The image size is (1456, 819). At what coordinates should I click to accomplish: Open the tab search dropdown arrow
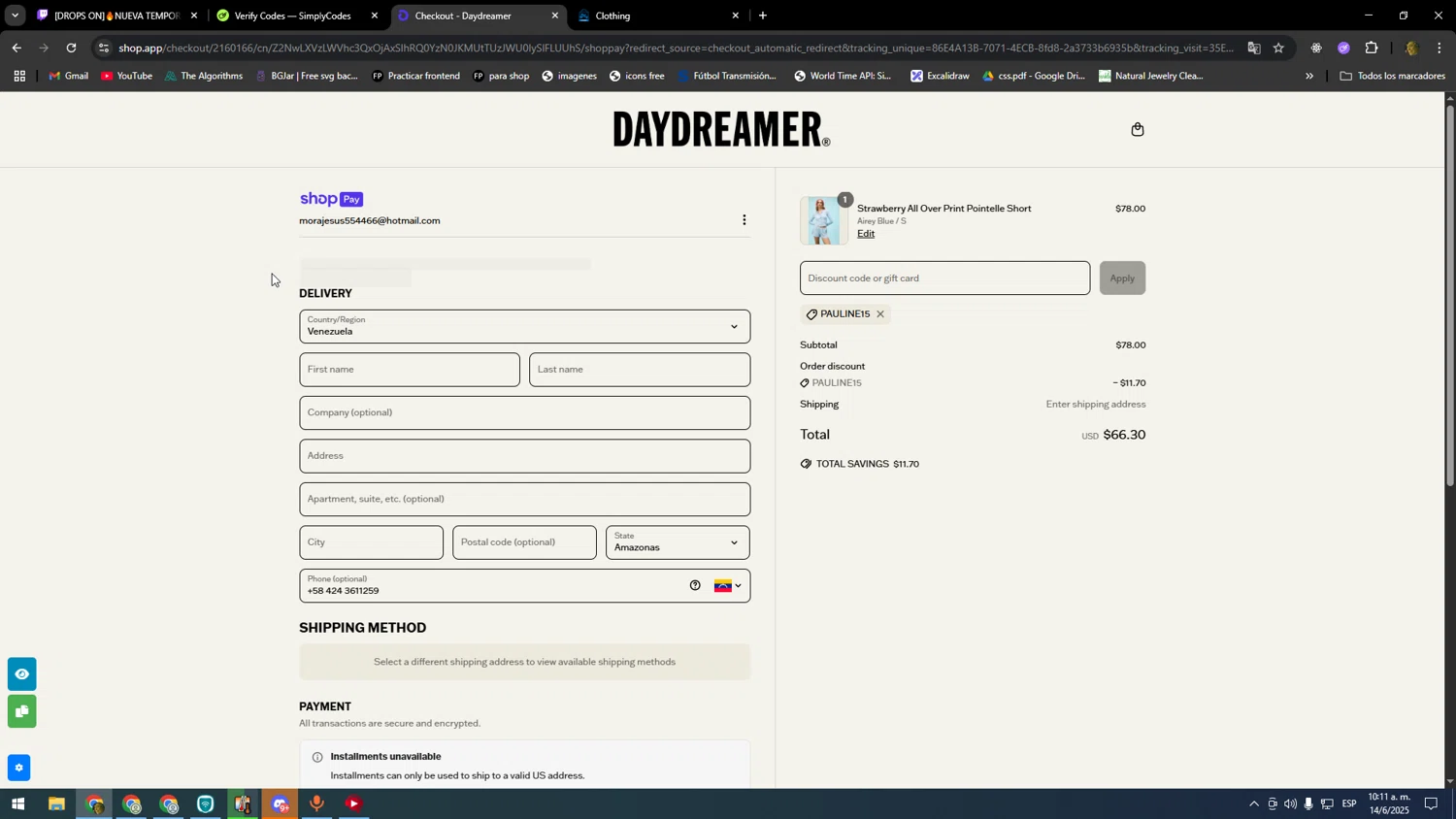tap(15, 16)
